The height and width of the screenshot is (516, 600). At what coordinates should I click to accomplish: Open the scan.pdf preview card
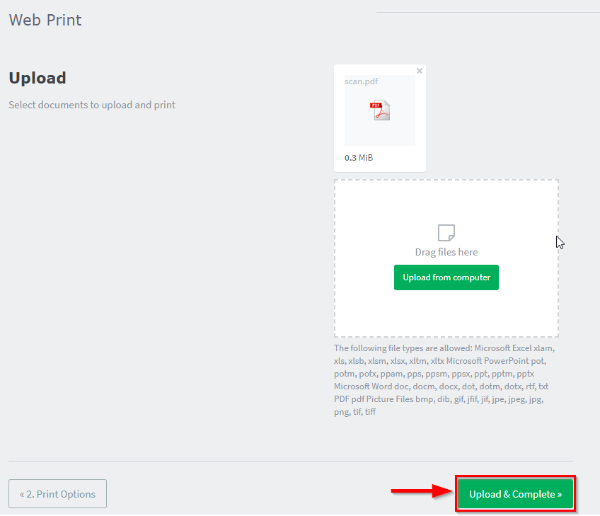380,118
